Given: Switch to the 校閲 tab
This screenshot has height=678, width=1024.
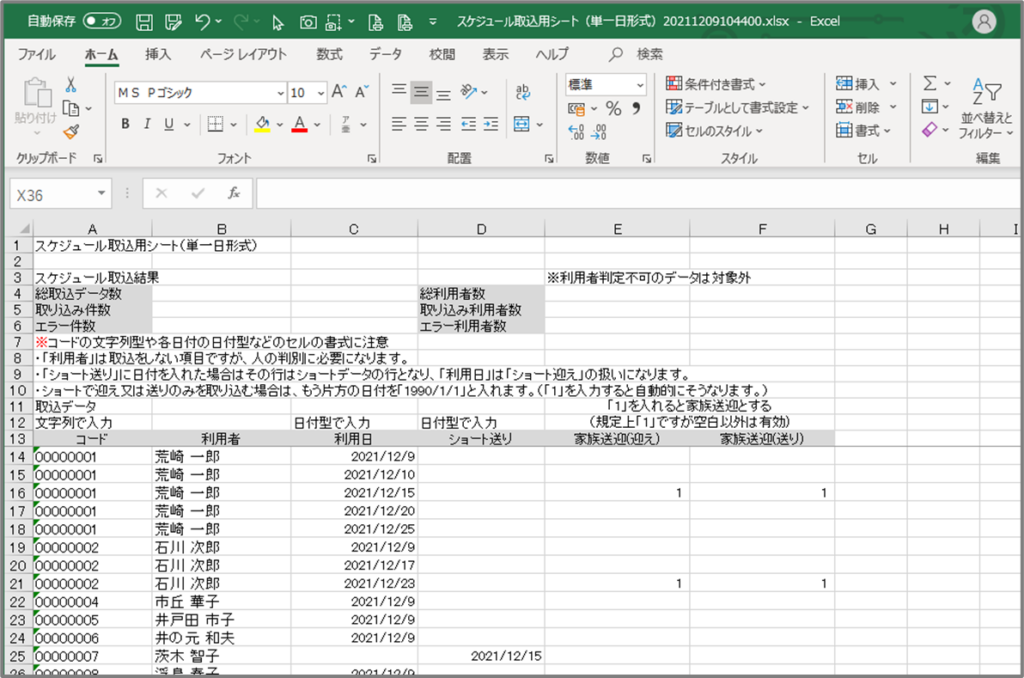Looking at the screenshot, I should (441, 54).
